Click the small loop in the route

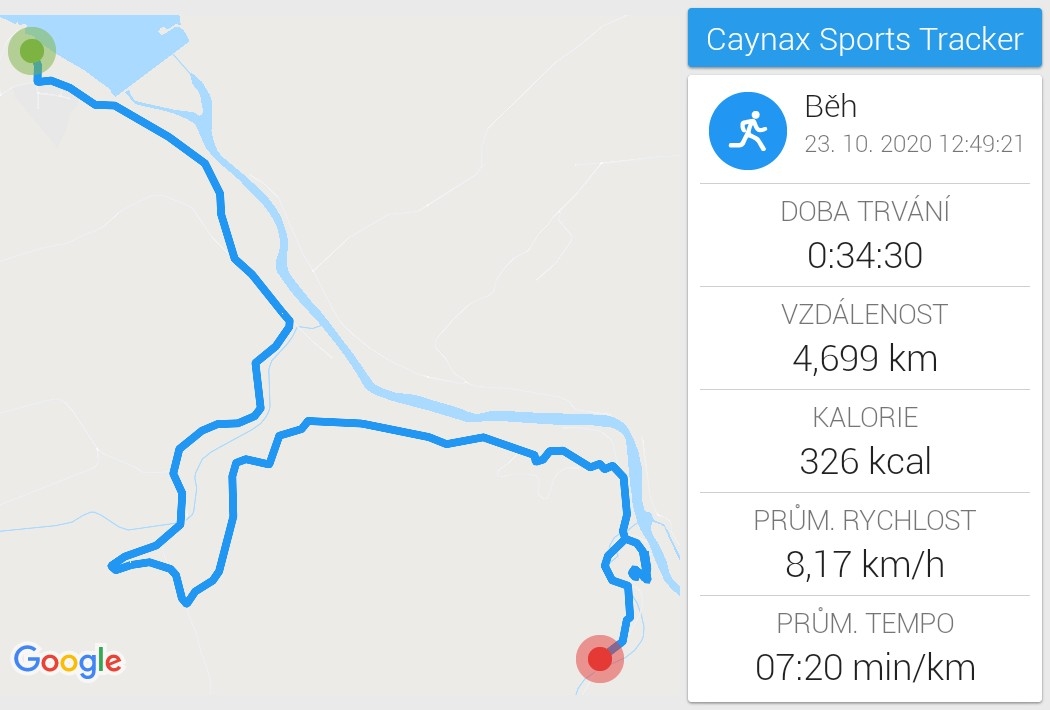pyautogui.click(x=627, y=563)
